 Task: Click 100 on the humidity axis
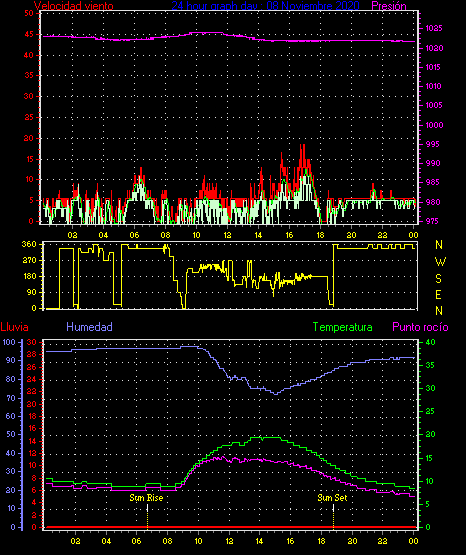(x=9, y=342)
